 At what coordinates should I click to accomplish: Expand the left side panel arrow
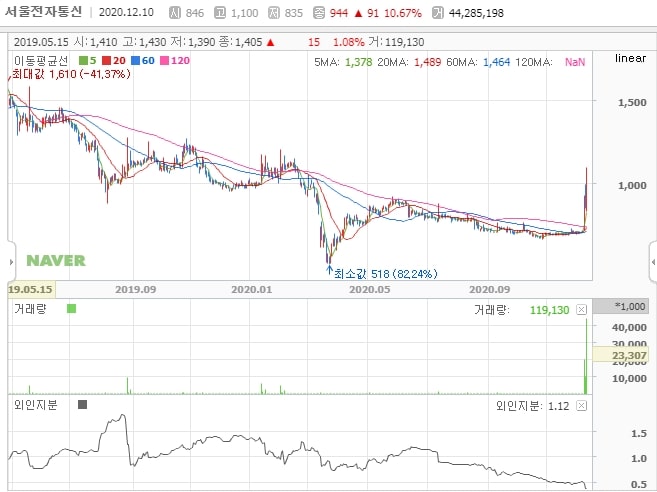pos(11,262)
